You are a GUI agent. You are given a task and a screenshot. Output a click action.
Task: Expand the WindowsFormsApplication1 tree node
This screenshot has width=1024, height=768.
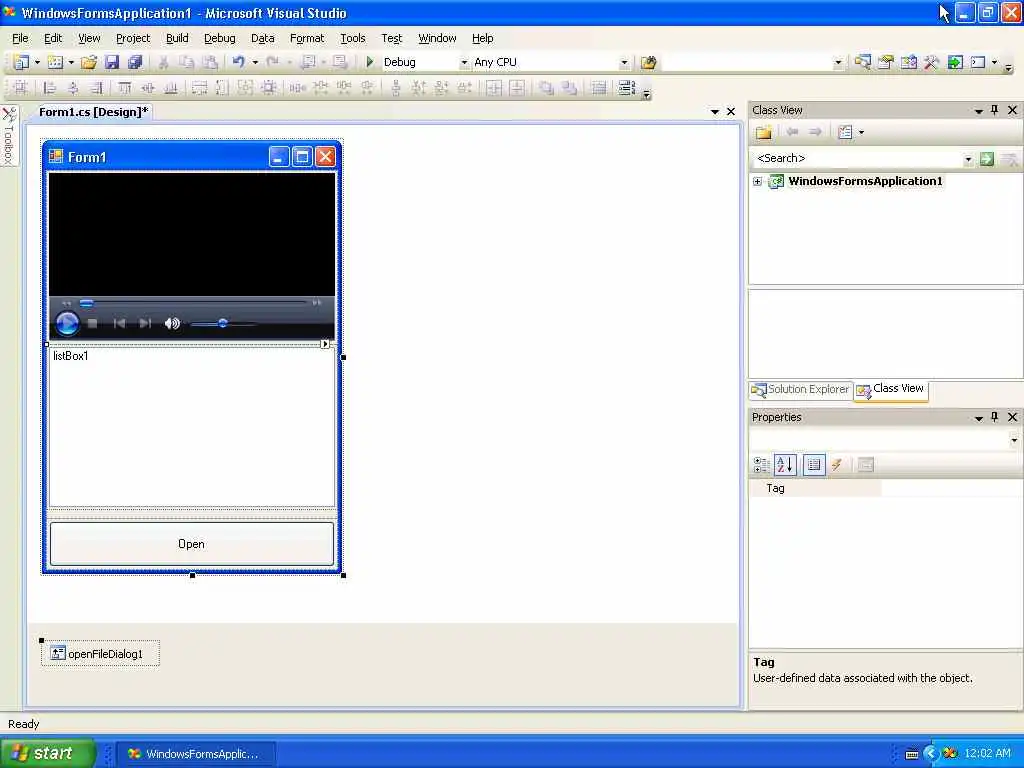tap(757, 182)
